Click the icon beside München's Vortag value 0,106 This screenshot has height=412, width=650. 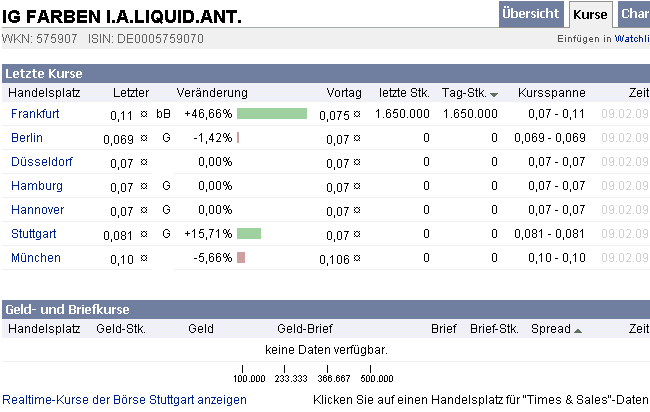pyautogui.click(x=357, y=258)
